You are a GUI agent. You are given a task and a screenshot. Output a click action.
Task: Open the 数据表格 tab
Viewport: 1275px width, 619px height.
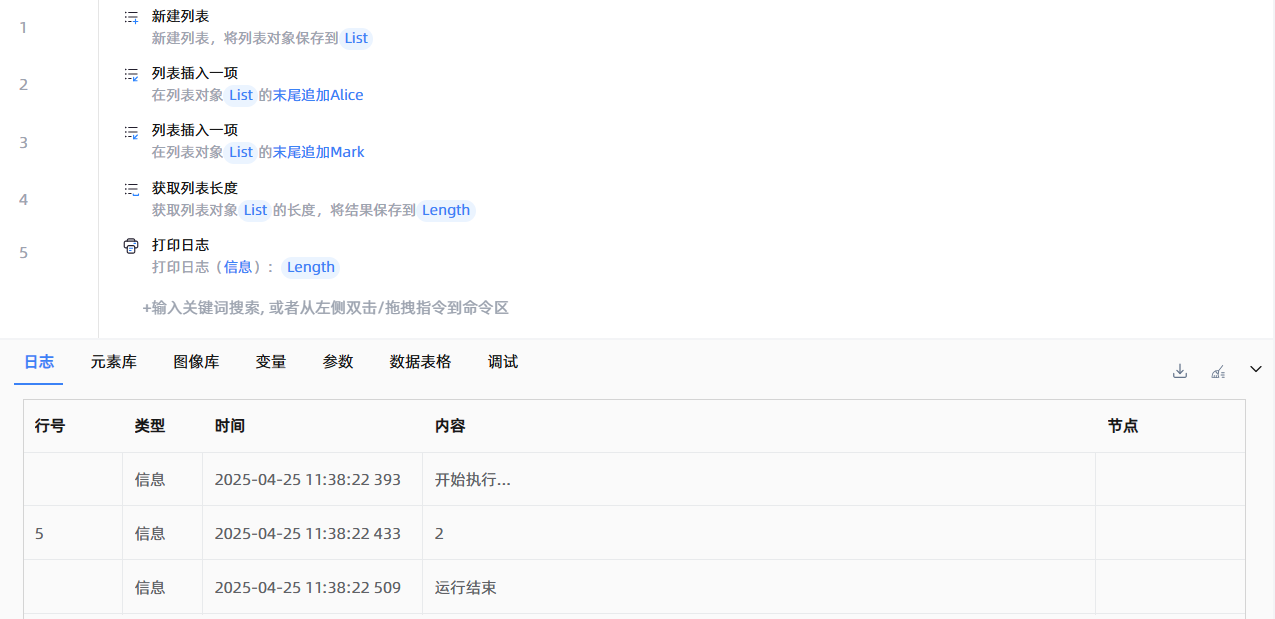(x=420, y=362)
